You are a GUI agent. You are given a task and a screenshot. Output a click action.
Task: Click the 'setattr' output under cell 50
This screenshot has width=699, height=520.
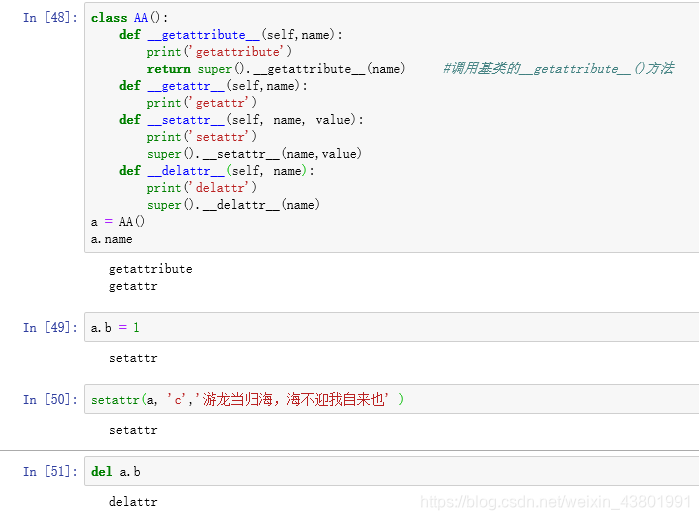133,430
